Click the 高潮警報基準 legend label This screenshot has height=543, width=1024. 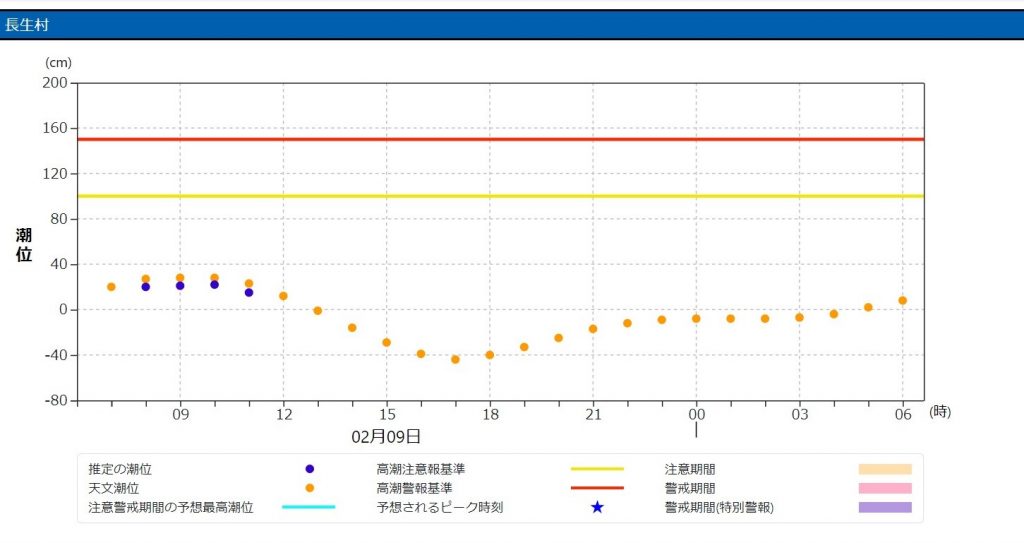[414, 488]
